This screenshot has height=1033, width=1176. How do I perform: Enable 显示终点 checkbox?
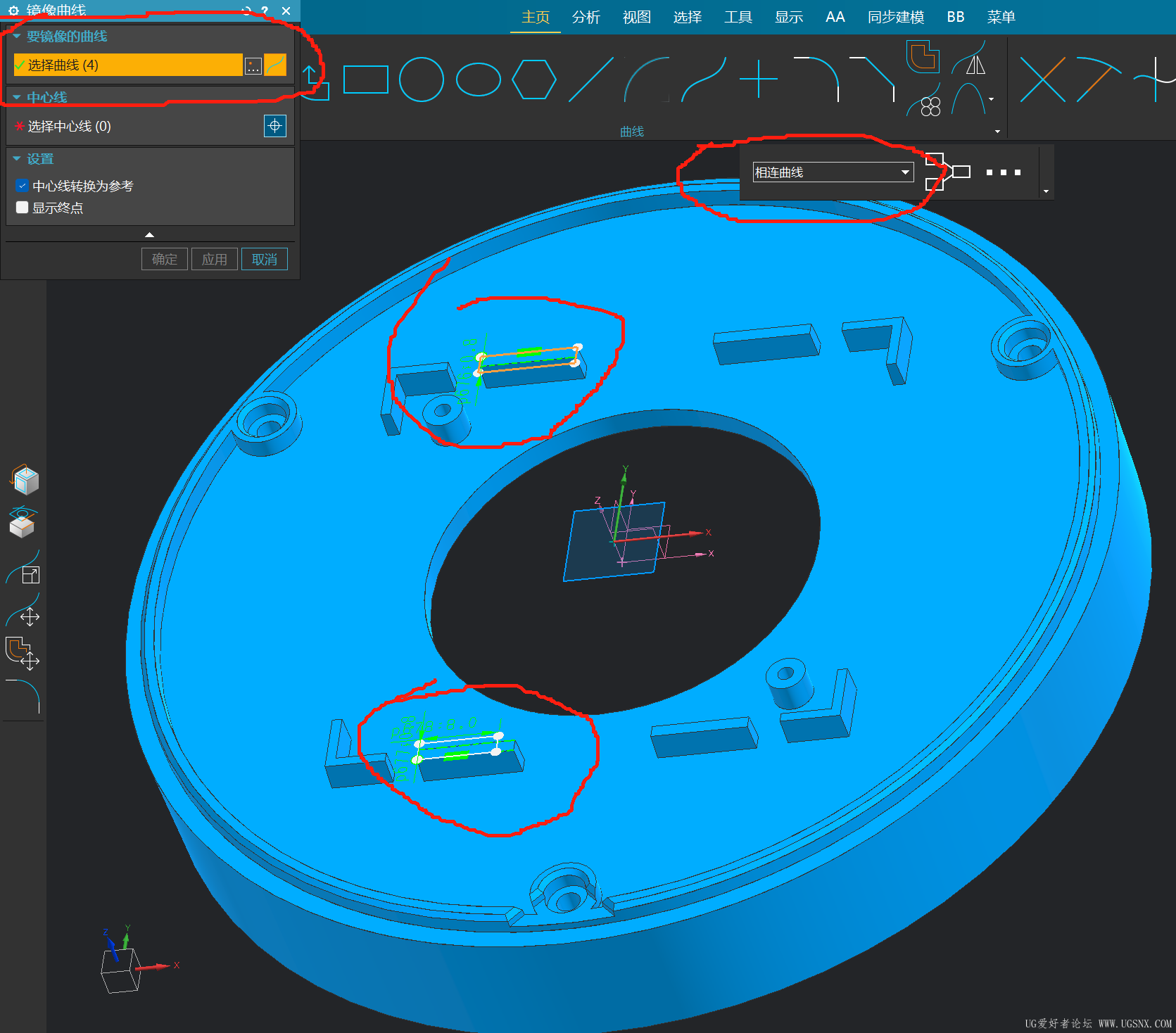23,208
